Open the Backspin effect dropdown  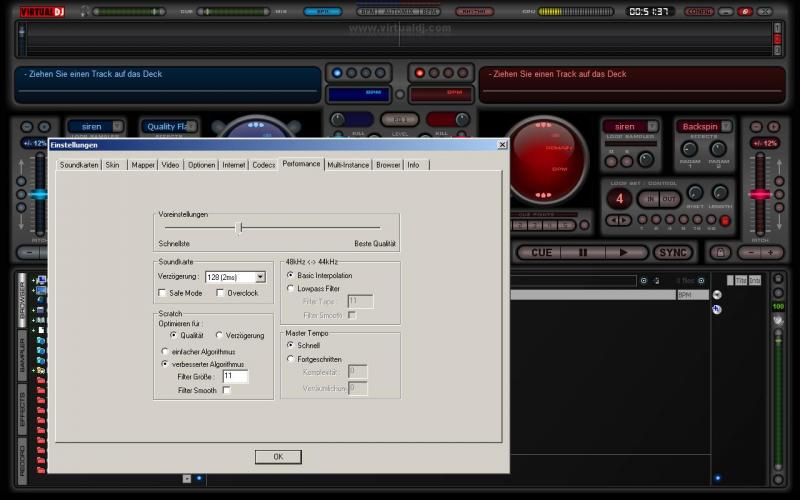tap(727, 126)
